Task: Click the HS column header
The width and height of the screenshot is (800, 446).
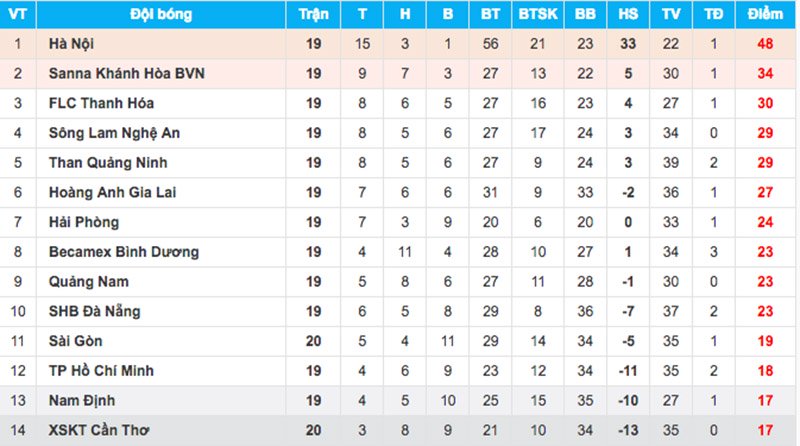Action: (x=628, y=14)
